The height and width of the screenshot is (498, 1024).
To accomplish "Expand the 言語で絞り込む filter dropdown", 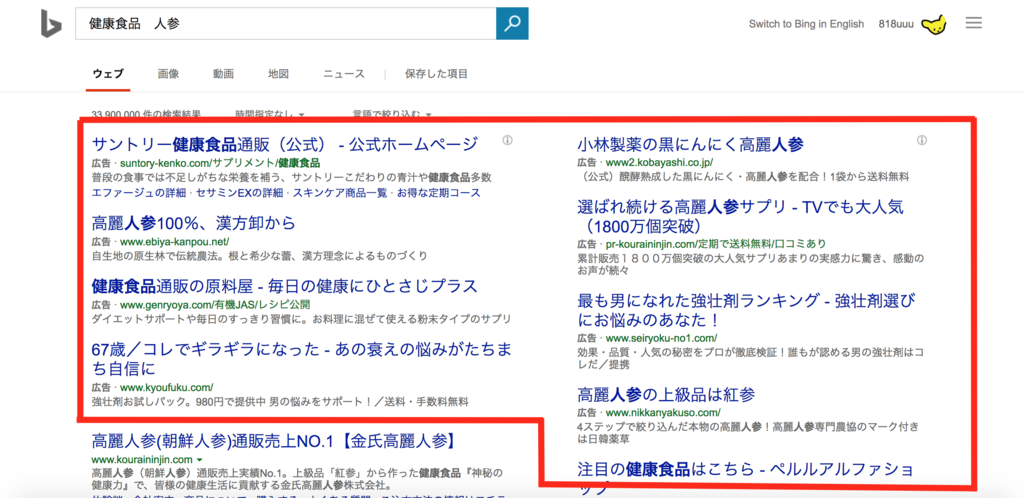I will click(x=392, y=114).
